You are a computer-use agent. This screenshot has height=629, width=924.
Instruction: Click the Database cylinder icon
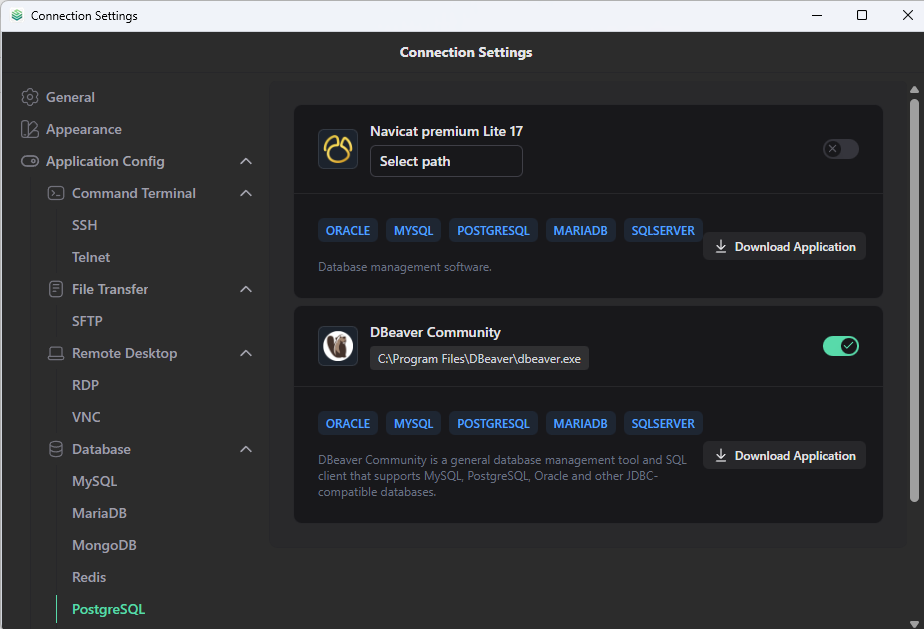click(56, 449)
